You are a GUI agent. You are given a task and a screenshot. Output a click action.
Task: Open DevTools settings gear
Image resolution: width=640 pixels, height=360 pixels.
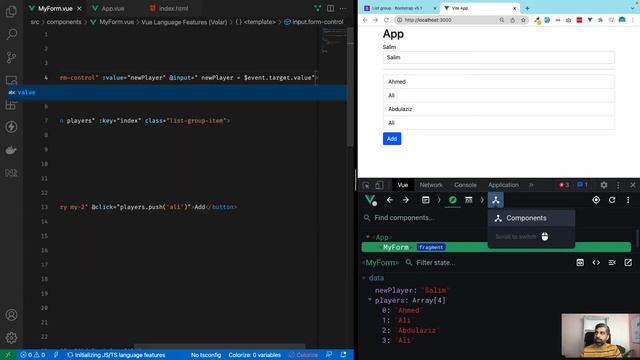pyautogui.click(x=604, y=185)
